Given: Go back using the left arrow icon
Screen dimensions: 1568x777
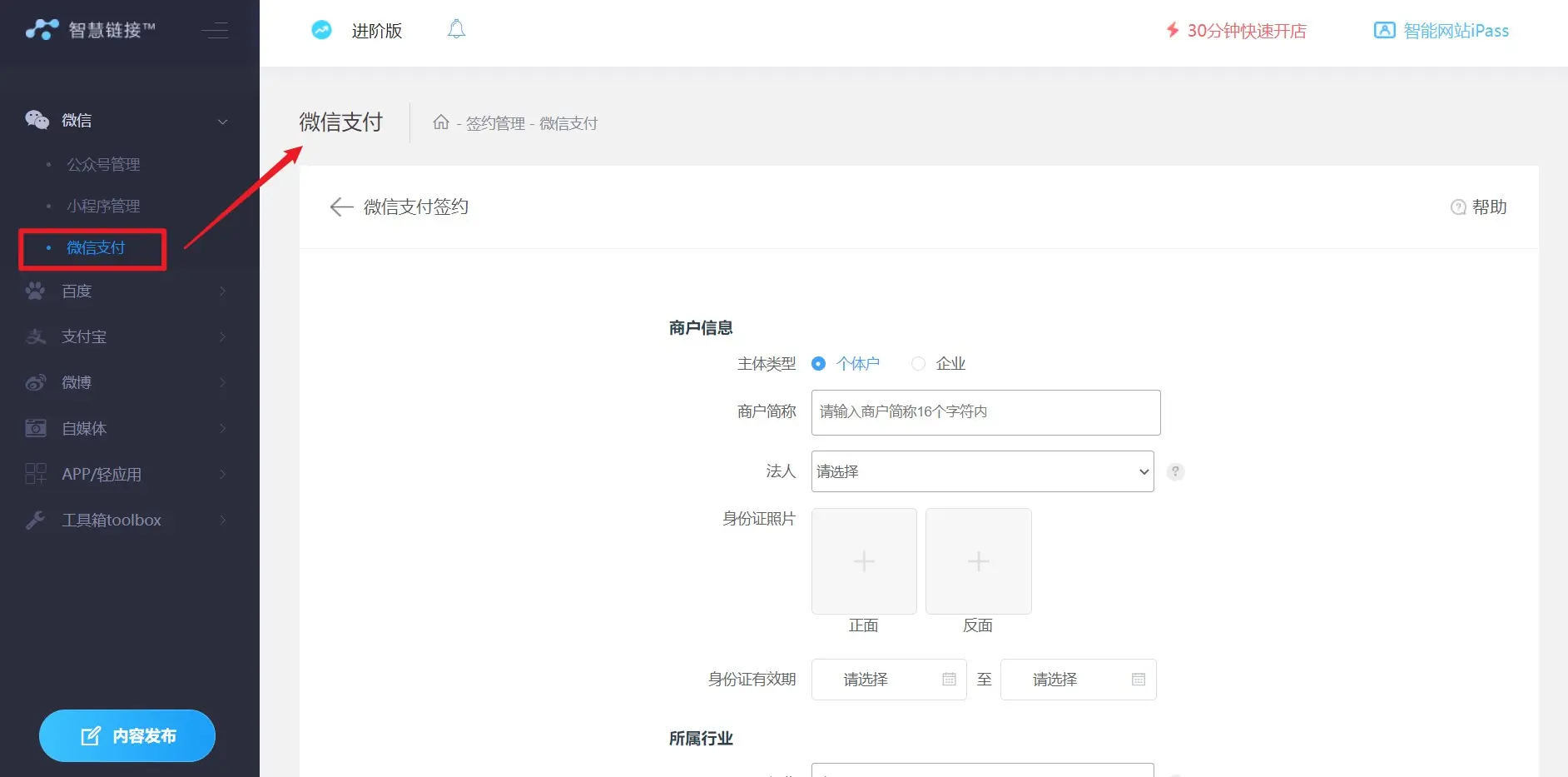Looking at the screenshot, I should pyautogui.click(x=341, y=207).
